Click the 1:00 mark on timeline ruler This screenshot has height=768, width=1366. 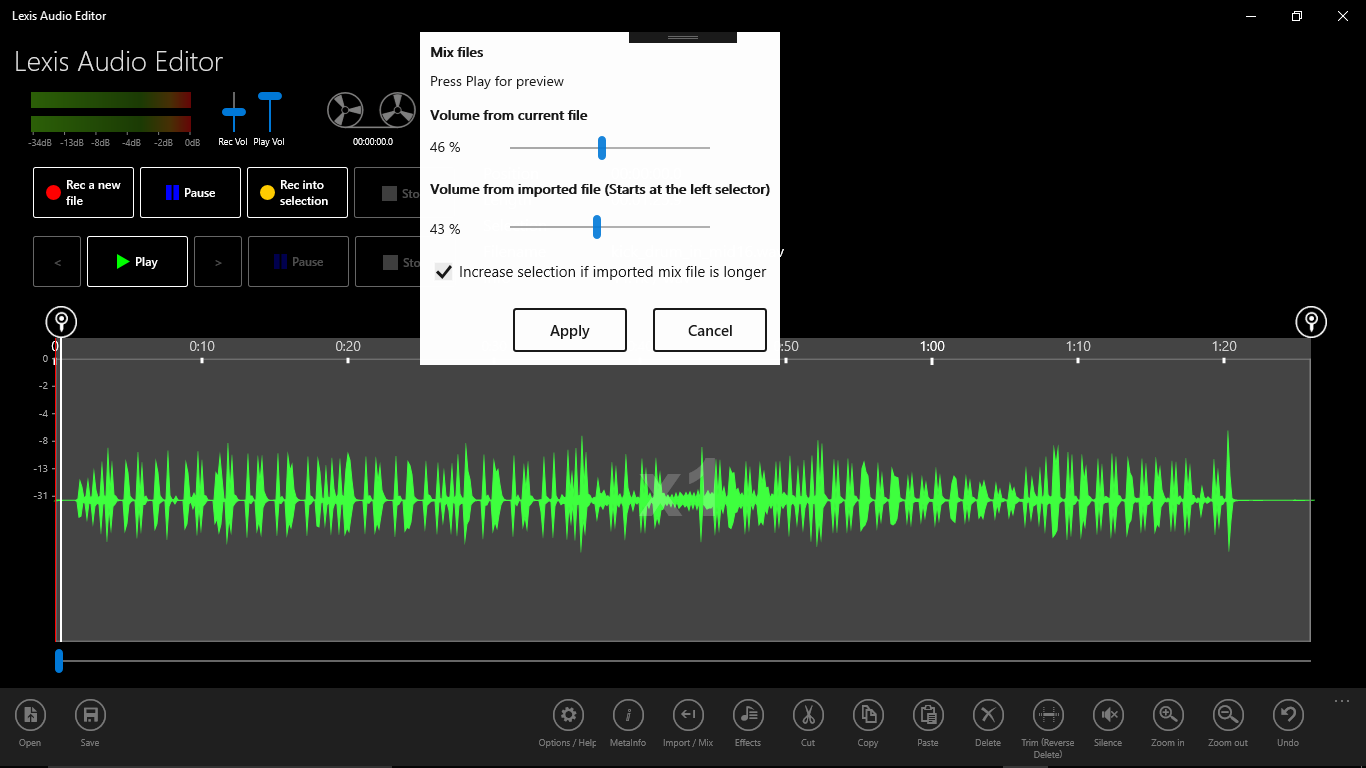[932, 346]
